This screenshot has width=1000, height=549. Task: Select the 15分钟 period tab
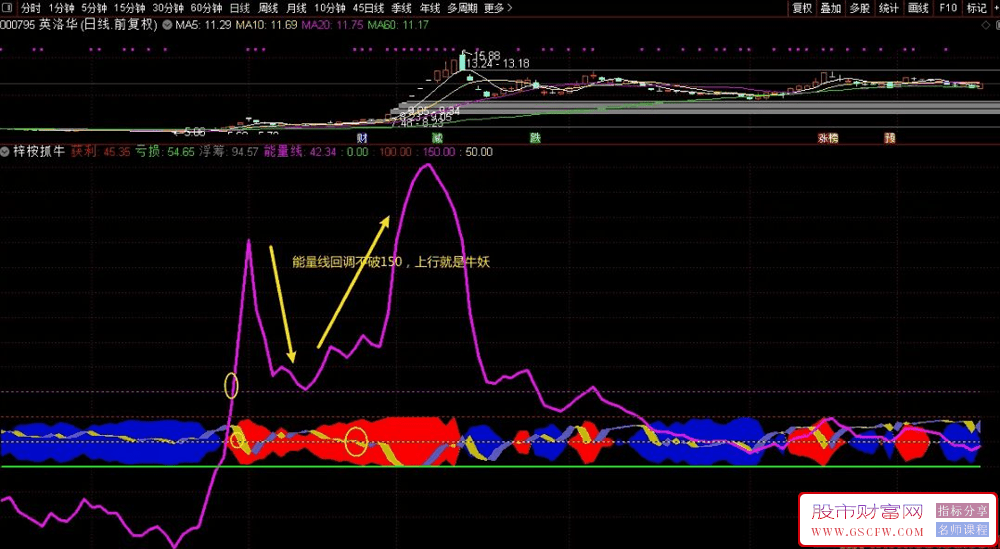[129, 8]
